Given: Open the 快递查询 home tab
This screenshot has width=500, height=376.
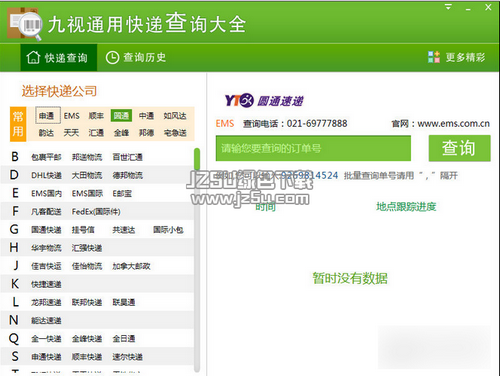Looking at the screenshot, I should 59,58.
